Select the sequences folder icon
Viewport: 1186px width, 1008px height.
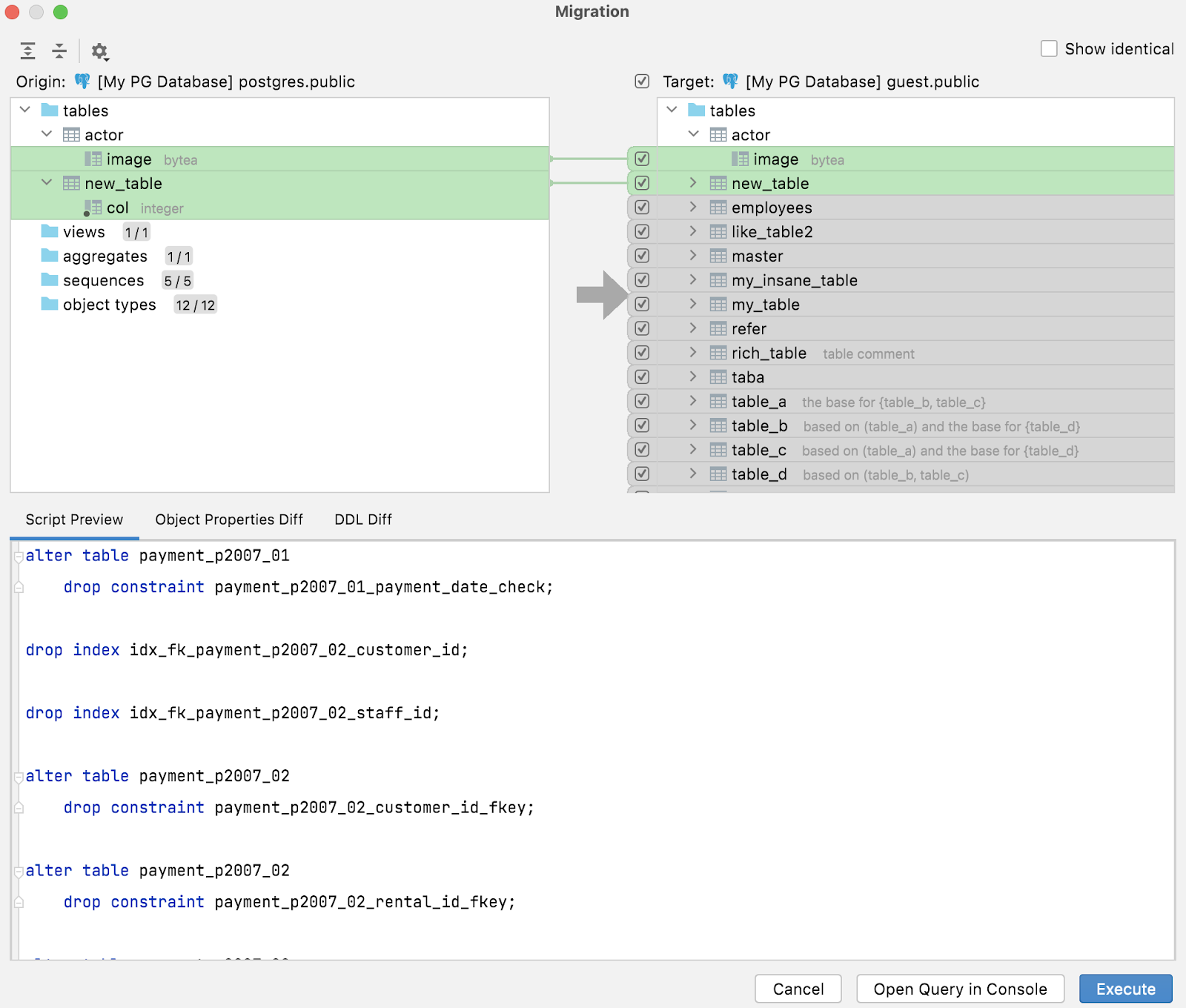[50, 280]
